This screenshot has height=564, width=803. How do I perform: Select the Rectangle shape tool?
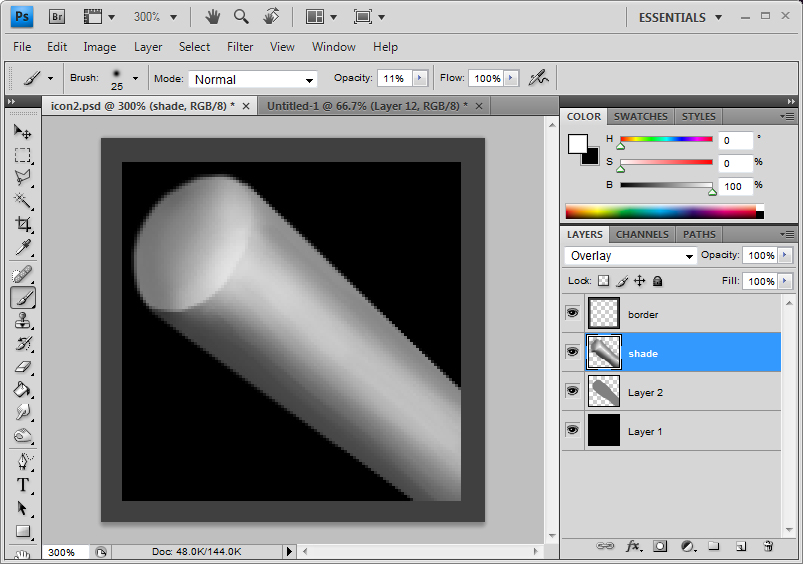[23, 531]
